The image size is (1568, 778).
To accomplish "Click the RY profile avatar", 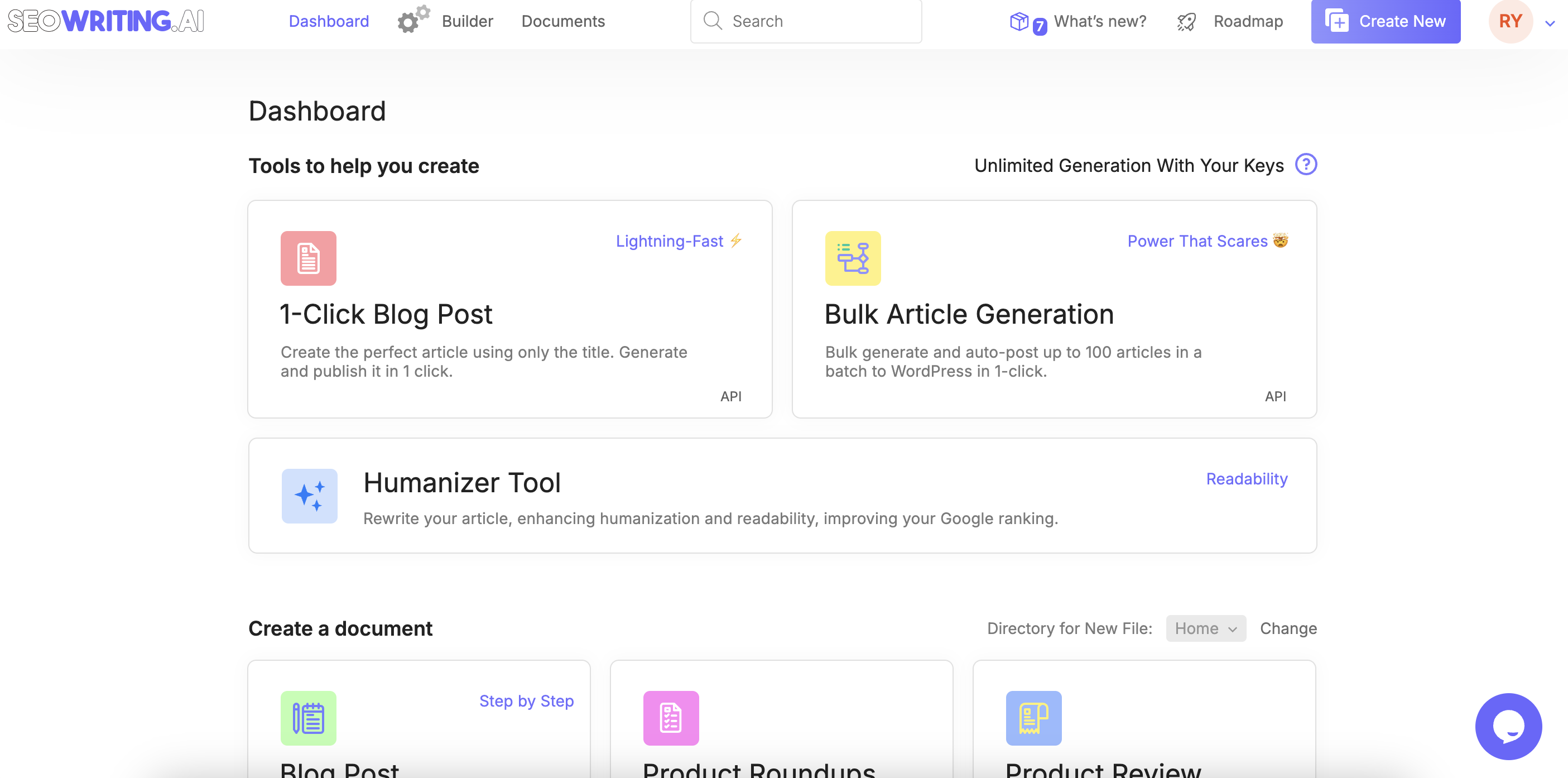I will tap(1511, 21).
